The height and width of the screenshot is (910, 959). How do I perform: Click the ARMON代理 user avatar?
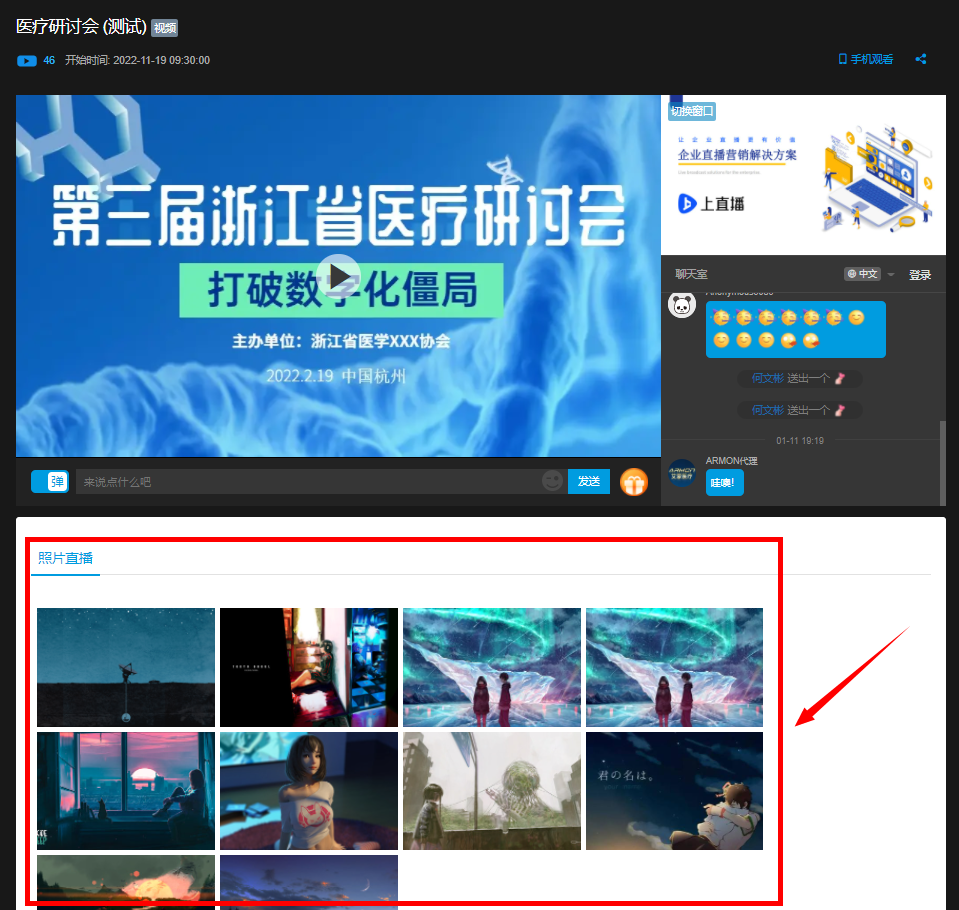[x=681, y=473]
